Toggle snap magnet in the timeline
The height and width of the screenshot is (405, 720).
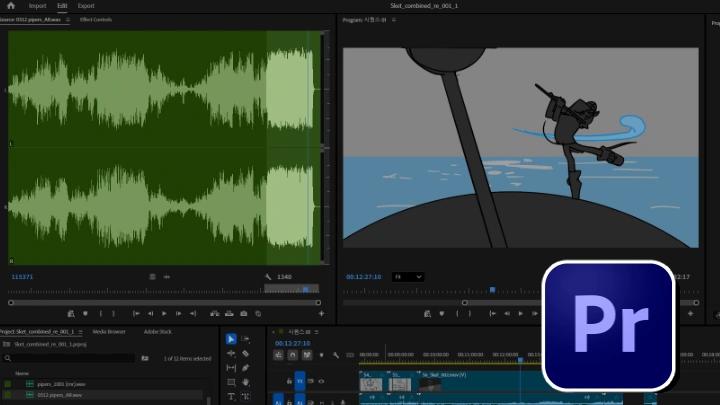coord(292,355)
